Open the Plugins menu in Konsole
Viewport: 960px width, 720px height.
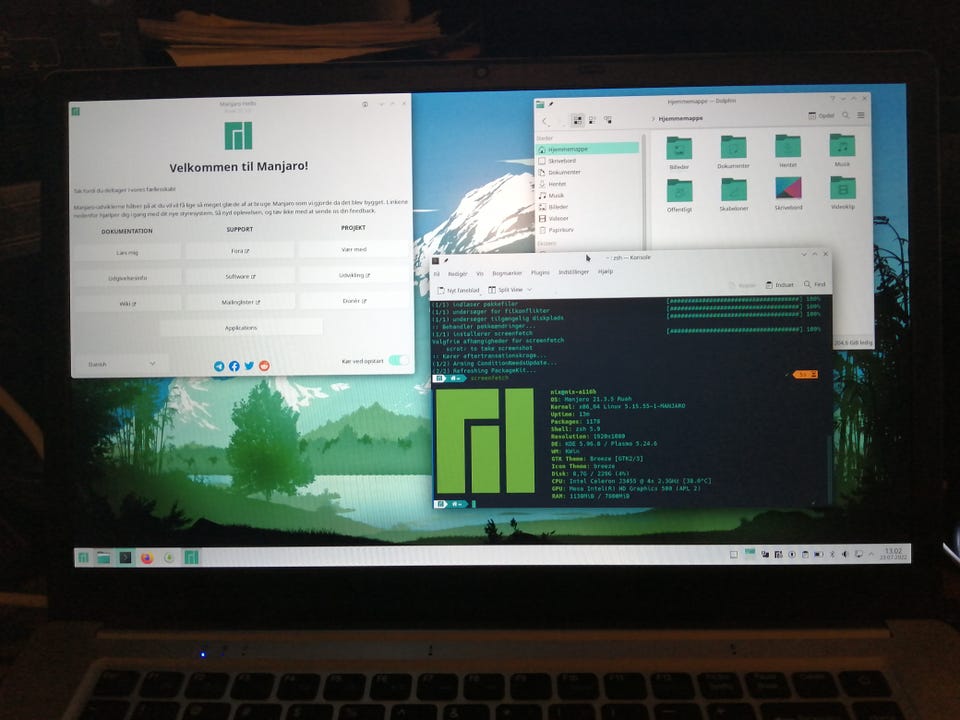[x=540, y=272]
